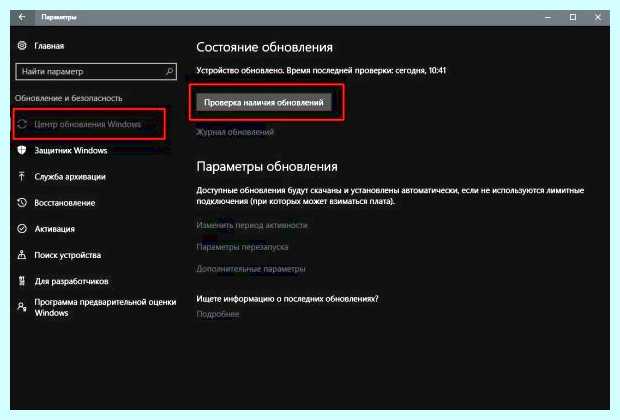Switch to Активация section
Image resolution: width=620 pixels, height=420 pixels.
point(54,229)
